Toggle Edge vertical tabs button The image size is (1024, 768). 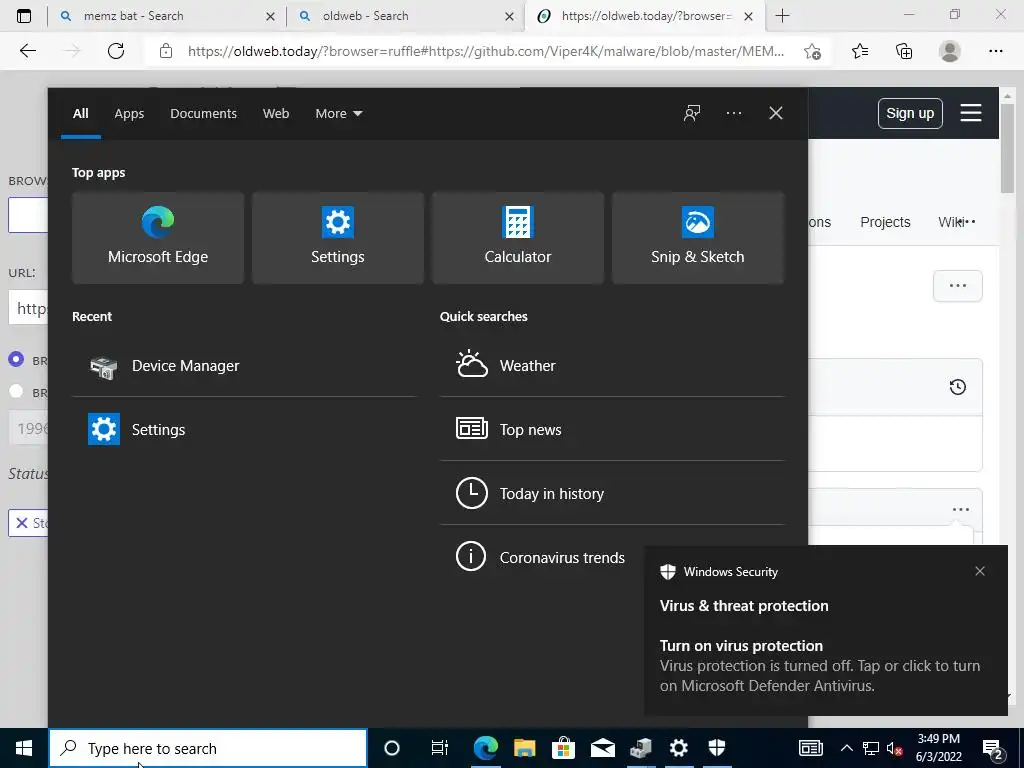pos(24,16)
